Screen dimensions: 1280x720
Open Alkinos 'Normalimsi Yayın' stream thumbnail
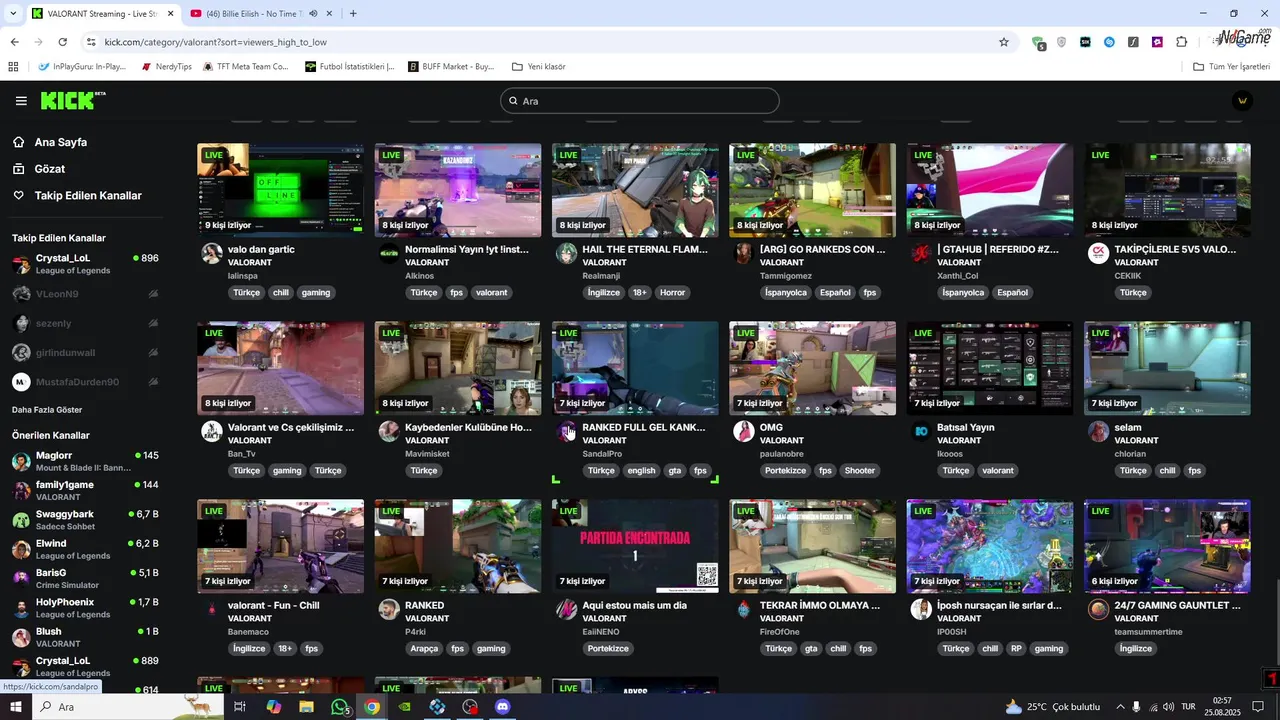click(x=458, y=190)
